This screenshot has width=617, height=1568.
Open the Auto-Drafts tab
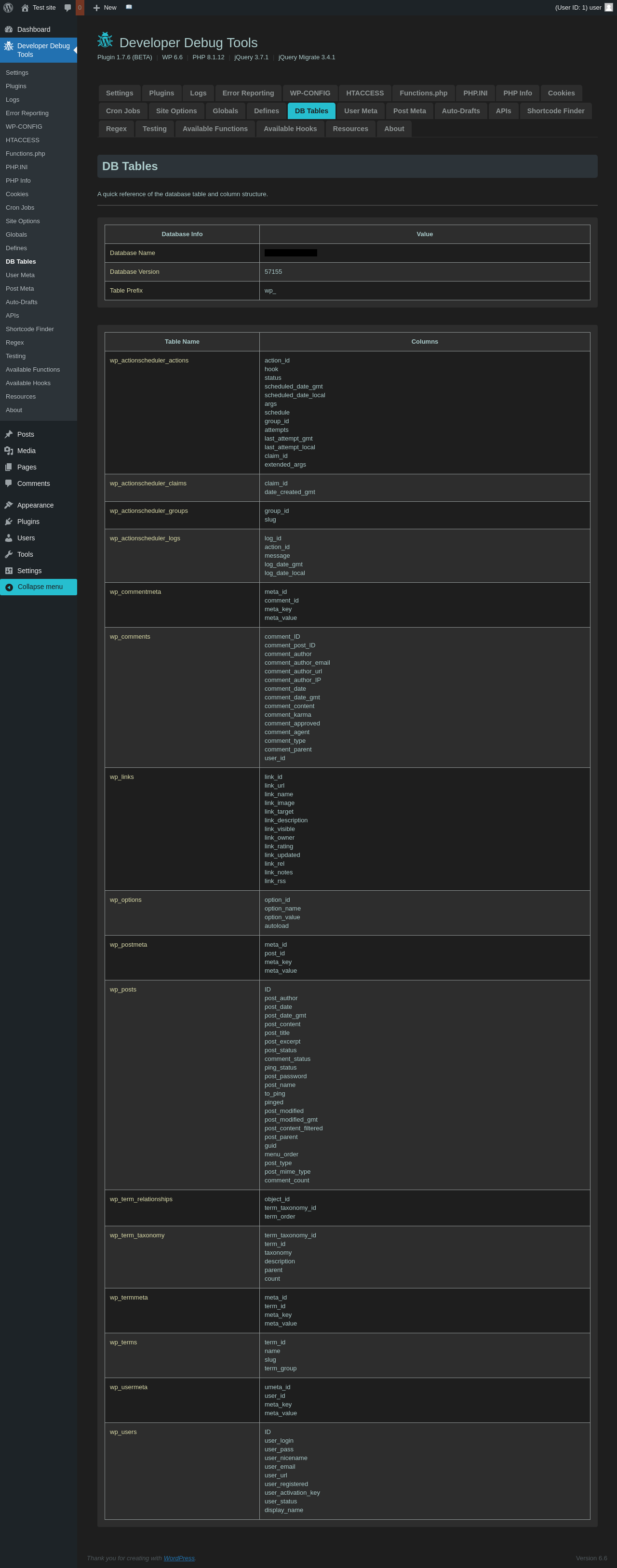[461, 111]
